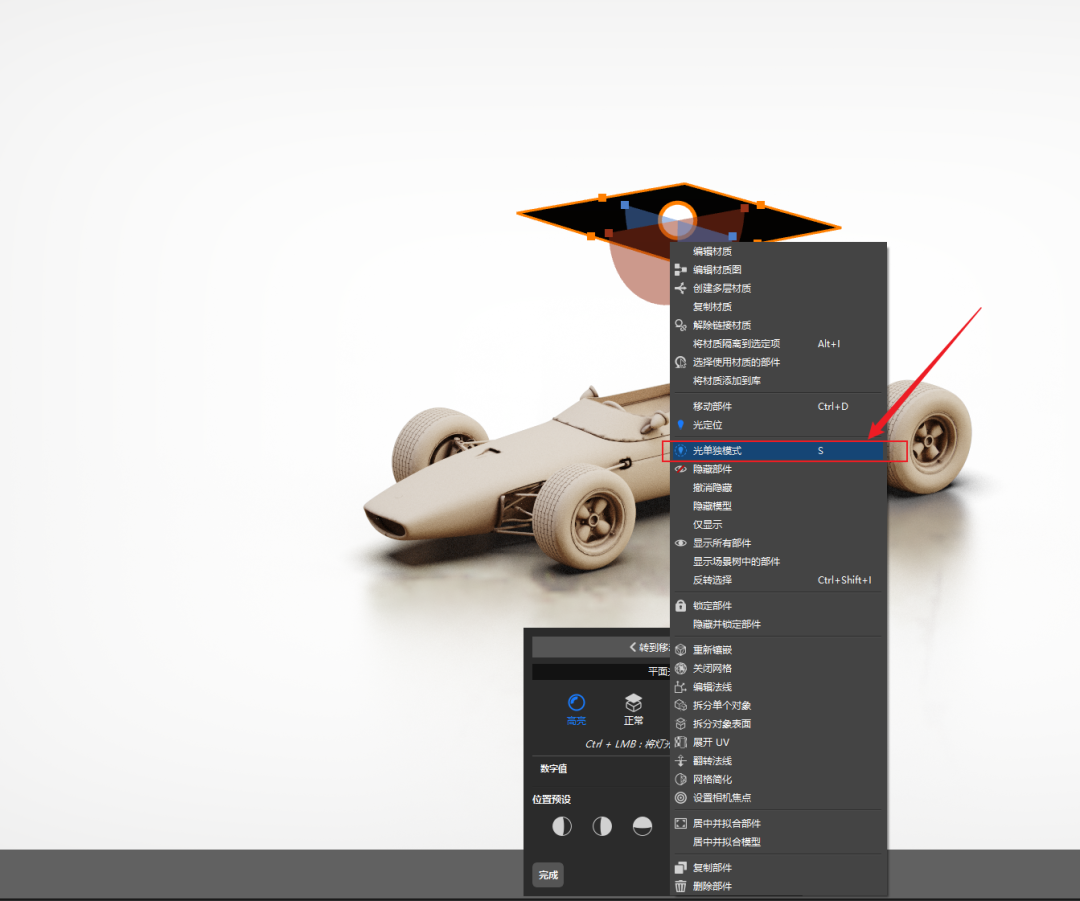This screenshot has width=1080, height=901.
Task: Select 隐藏并锁定部件 menu item
Action: pos(778,625)
